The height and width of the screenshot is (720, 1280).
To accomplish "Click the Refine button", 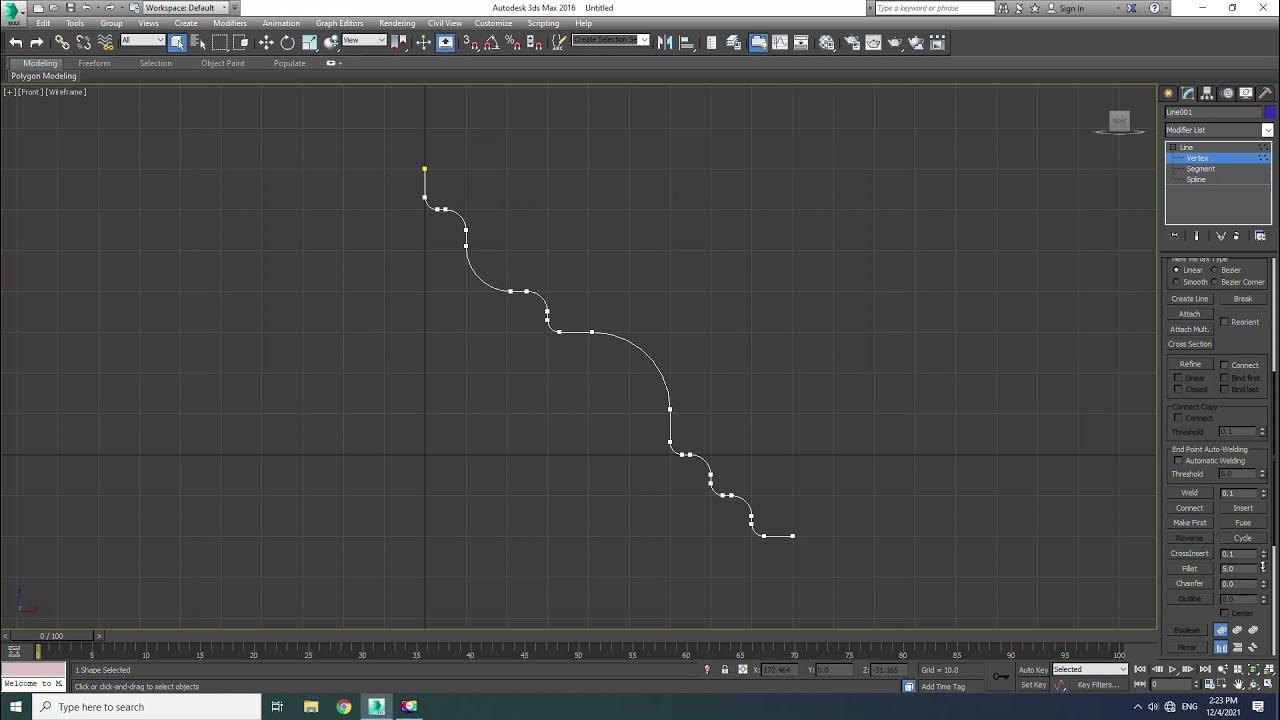I will pyautogui.click(x=1190, y=364).
